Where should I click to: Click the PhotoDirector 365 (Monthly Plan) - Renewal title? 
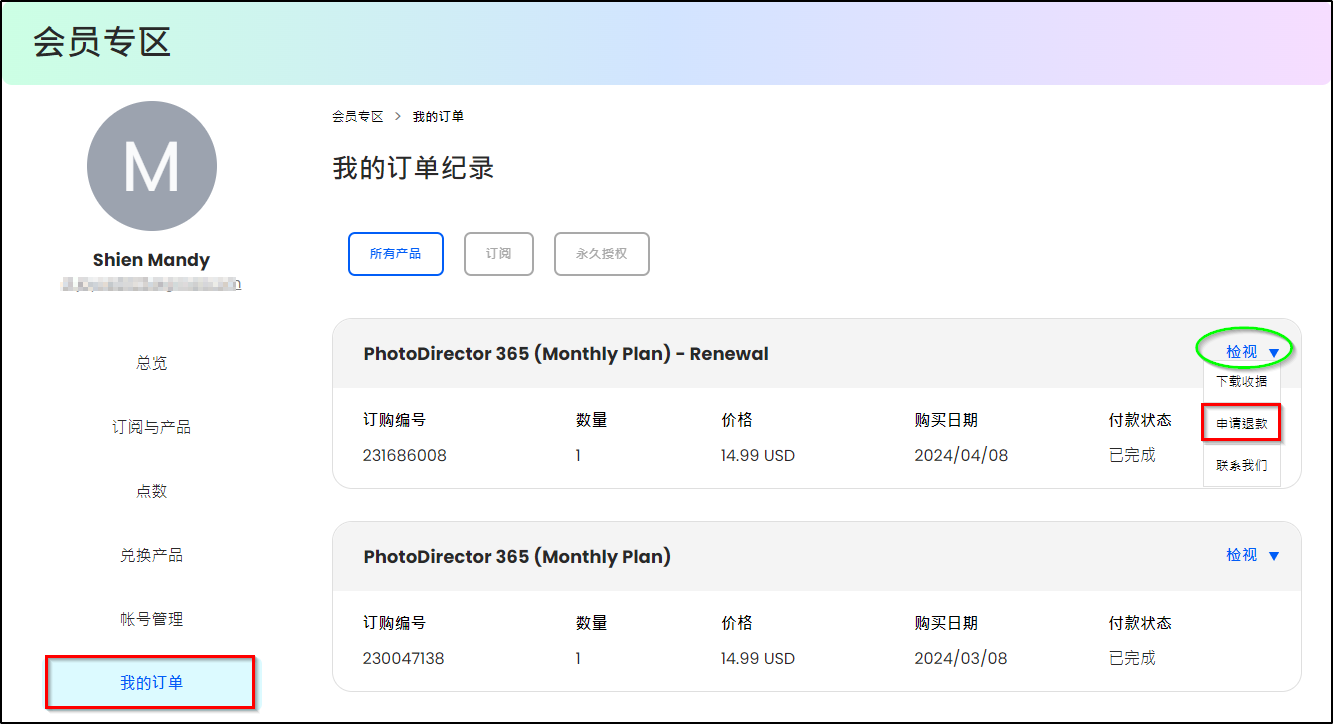click(566, 354)
